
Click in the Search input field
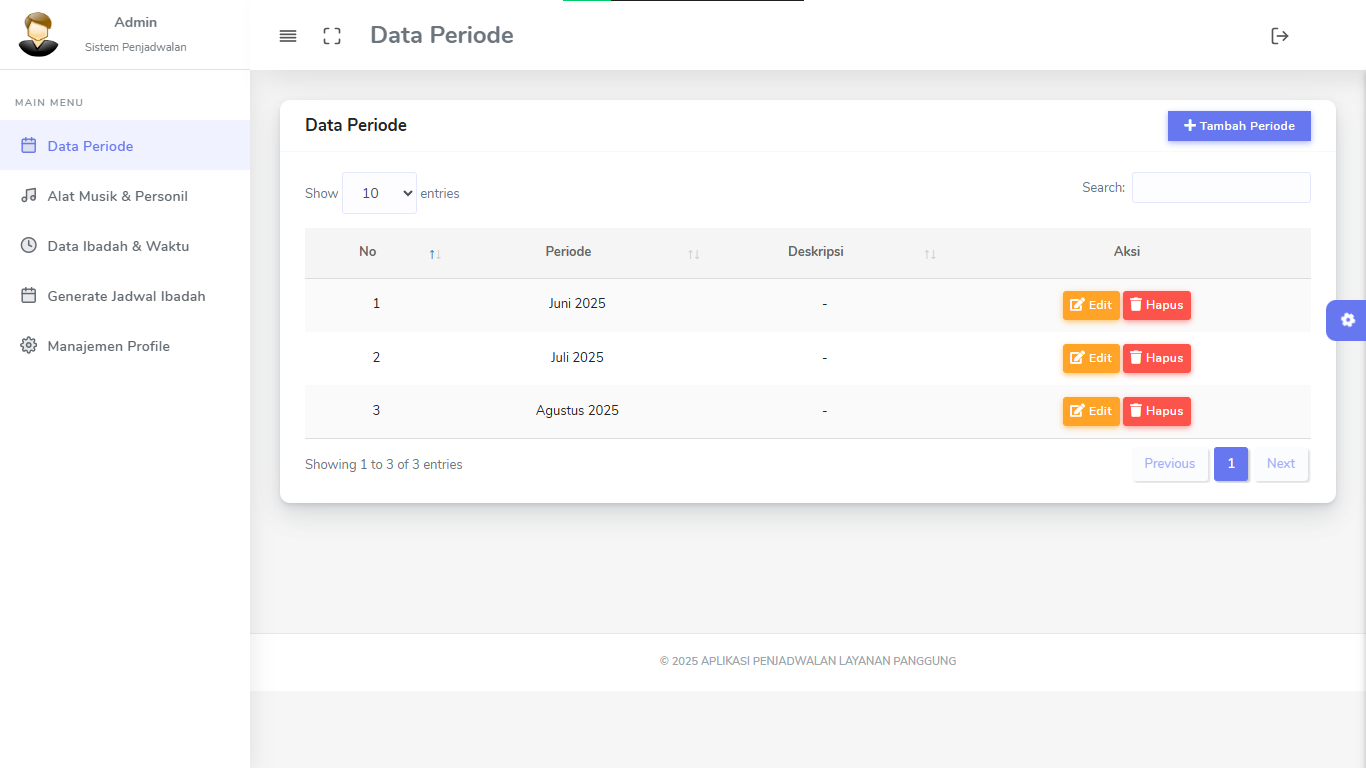click(x=1220, y=188)
